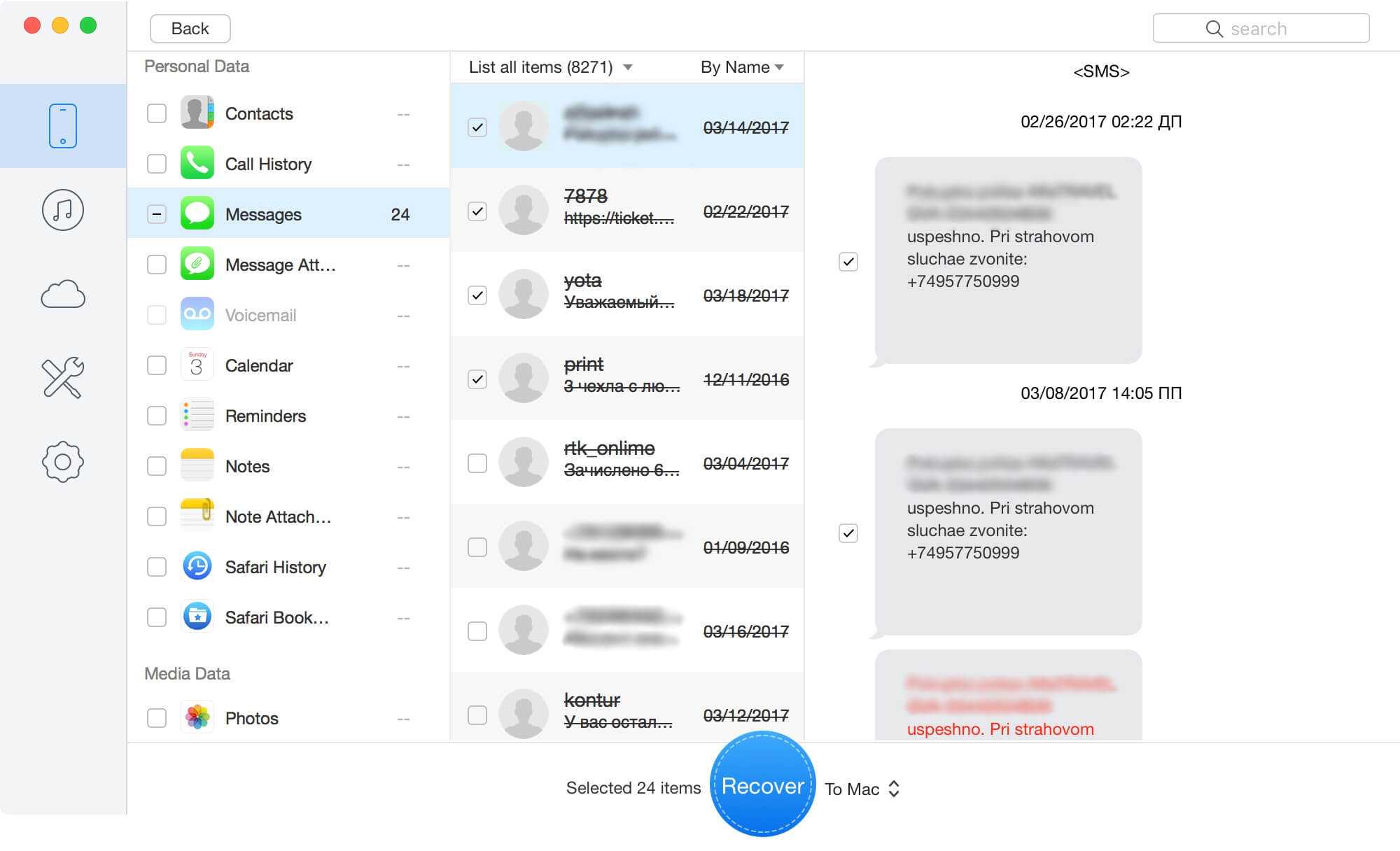This screenshot has height=851, width=1400.
Task: Navigate to Calendar in Personal Data
Action: pos(258,364)
